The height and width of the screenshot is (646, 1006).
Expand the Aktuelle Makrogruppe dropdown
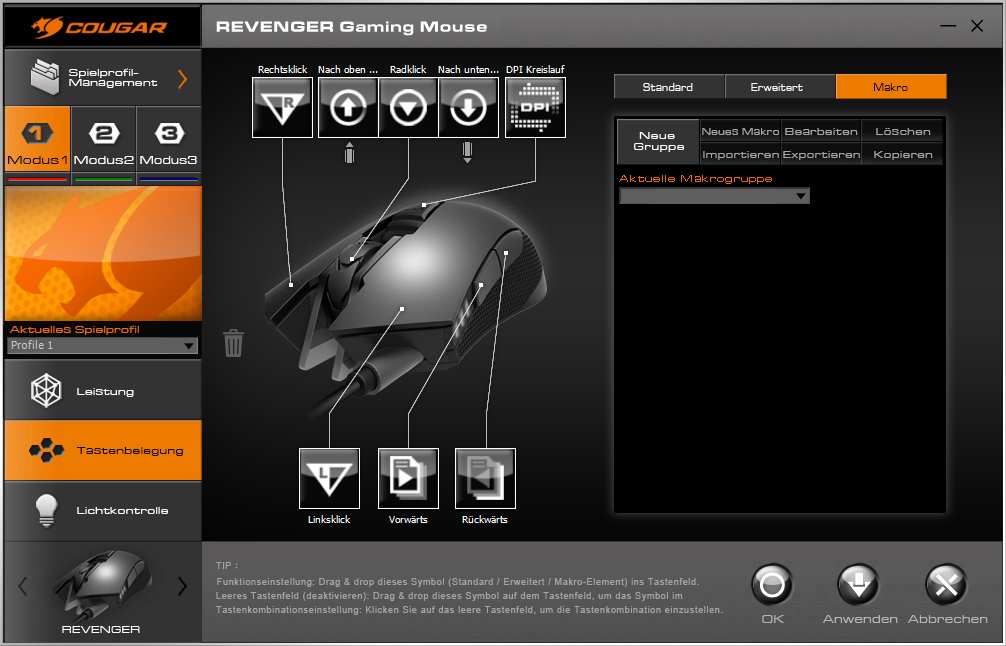(714, 196)
